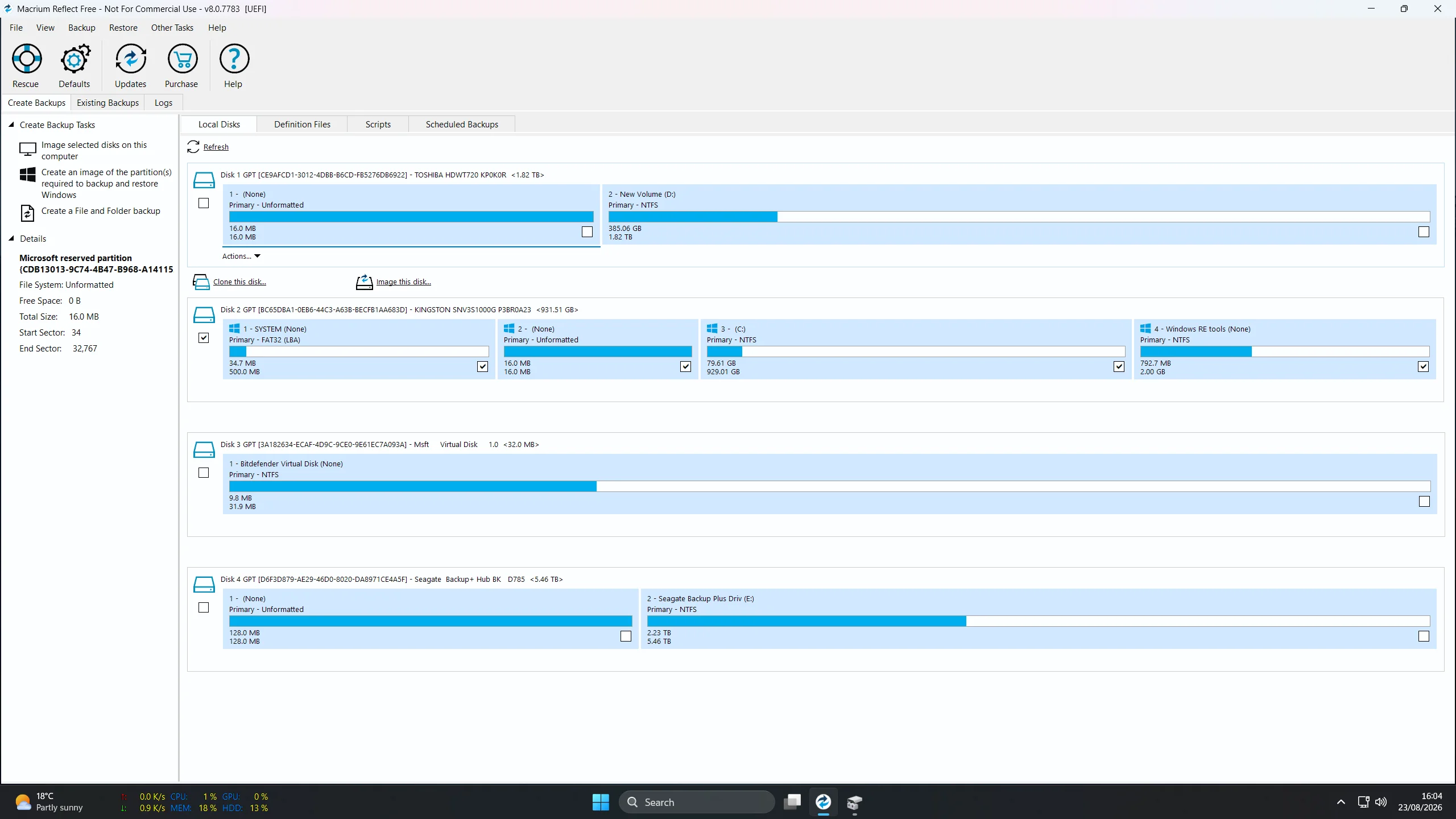This screenshot has height=819, width=1456.
Task: Check the Disk 1 whole-disk checkbox
Action: coord(204,203)
